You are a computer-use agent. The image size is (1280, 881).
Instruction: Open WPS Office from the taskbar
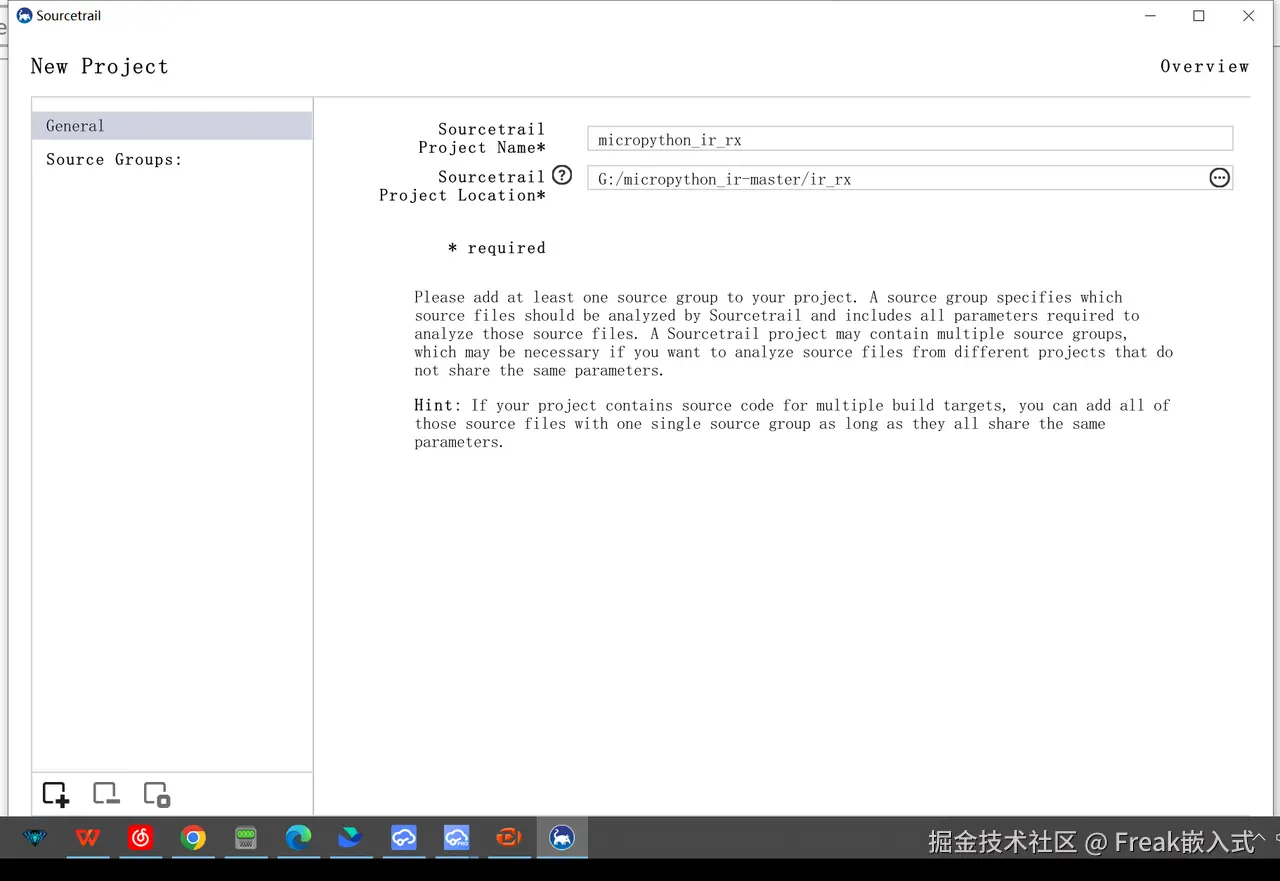pos(88,838)
